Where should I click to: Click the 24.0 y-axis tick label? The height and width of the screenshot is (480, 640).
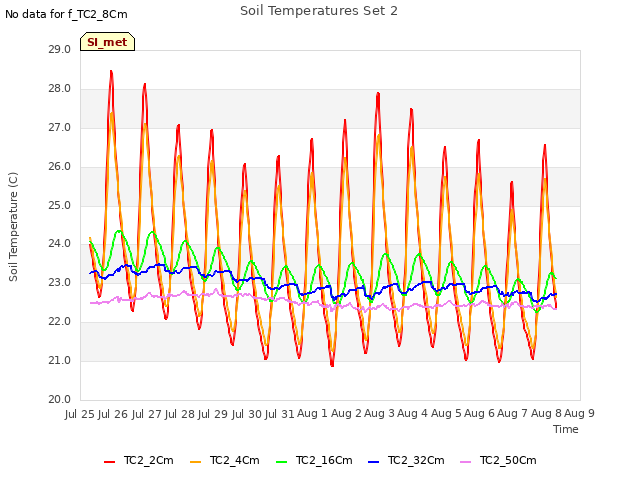click(60, 244)
